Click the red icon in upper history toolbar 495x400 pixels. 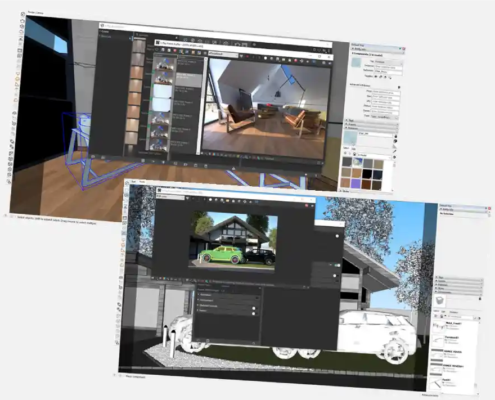click(175, 51)
